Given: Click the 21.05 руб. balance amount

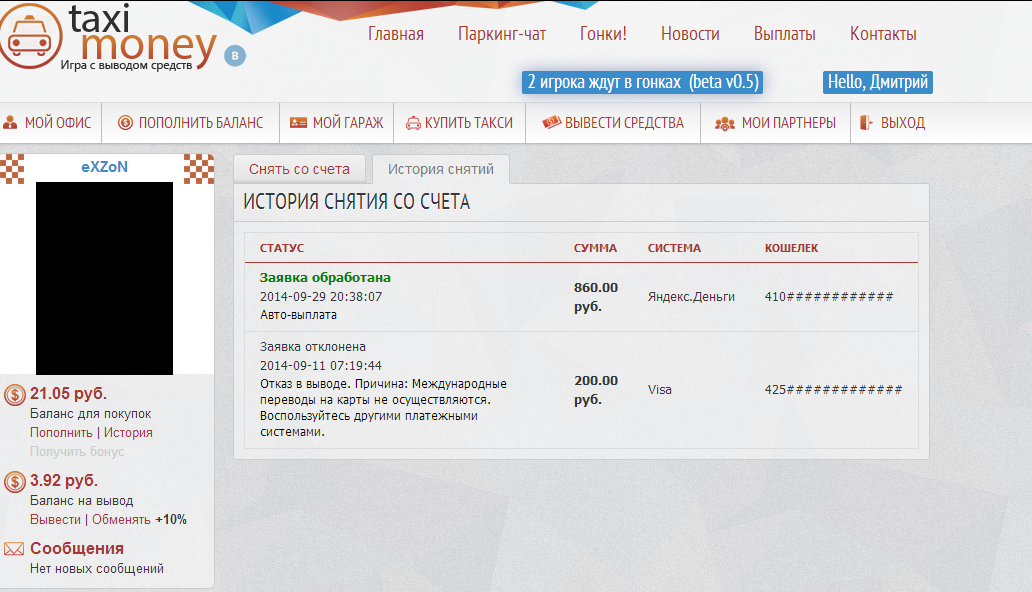Looking at the screenshot, I should (68, 394).
